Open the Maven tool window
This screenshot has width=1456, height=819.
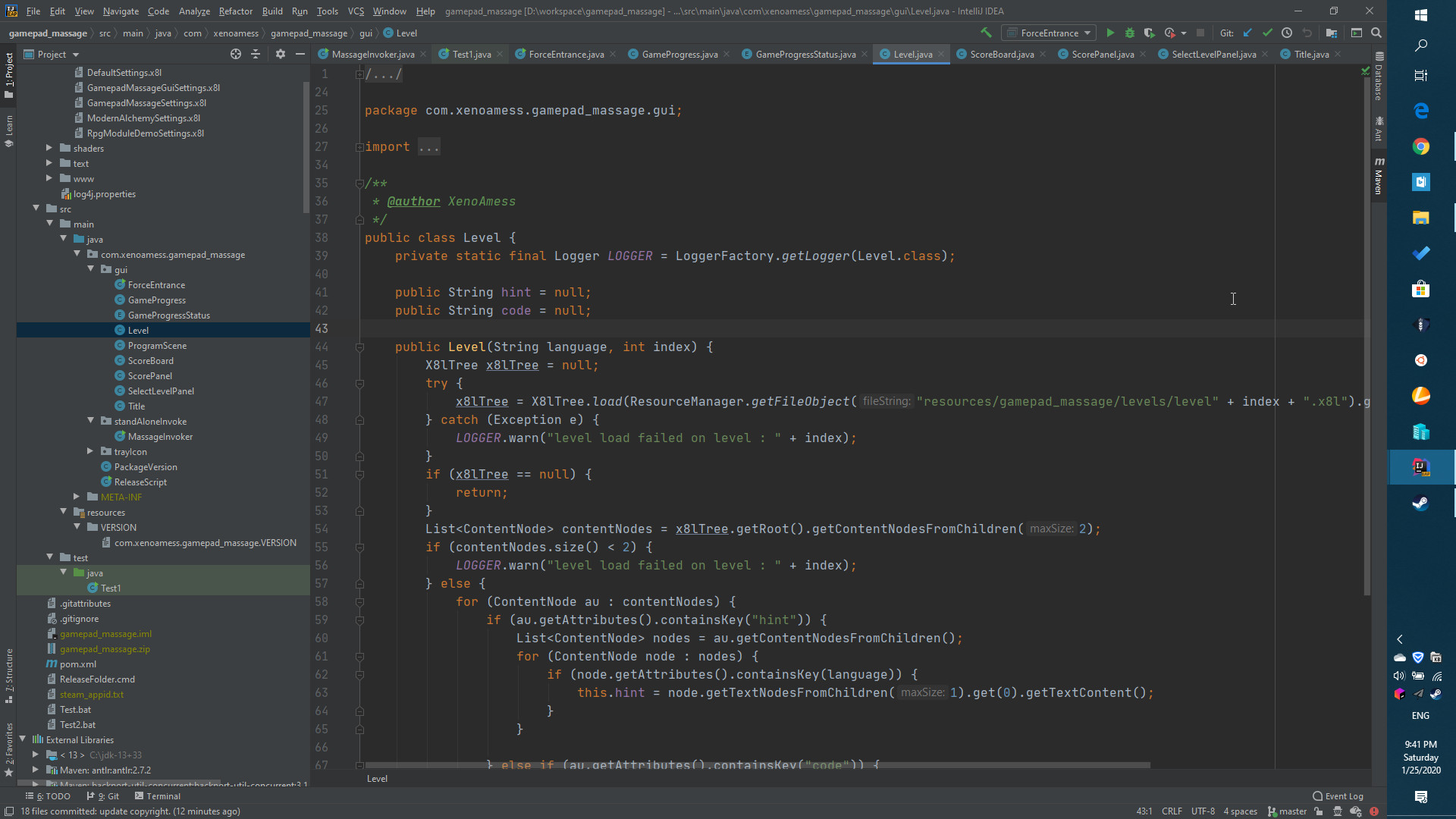coord(1379,176)
